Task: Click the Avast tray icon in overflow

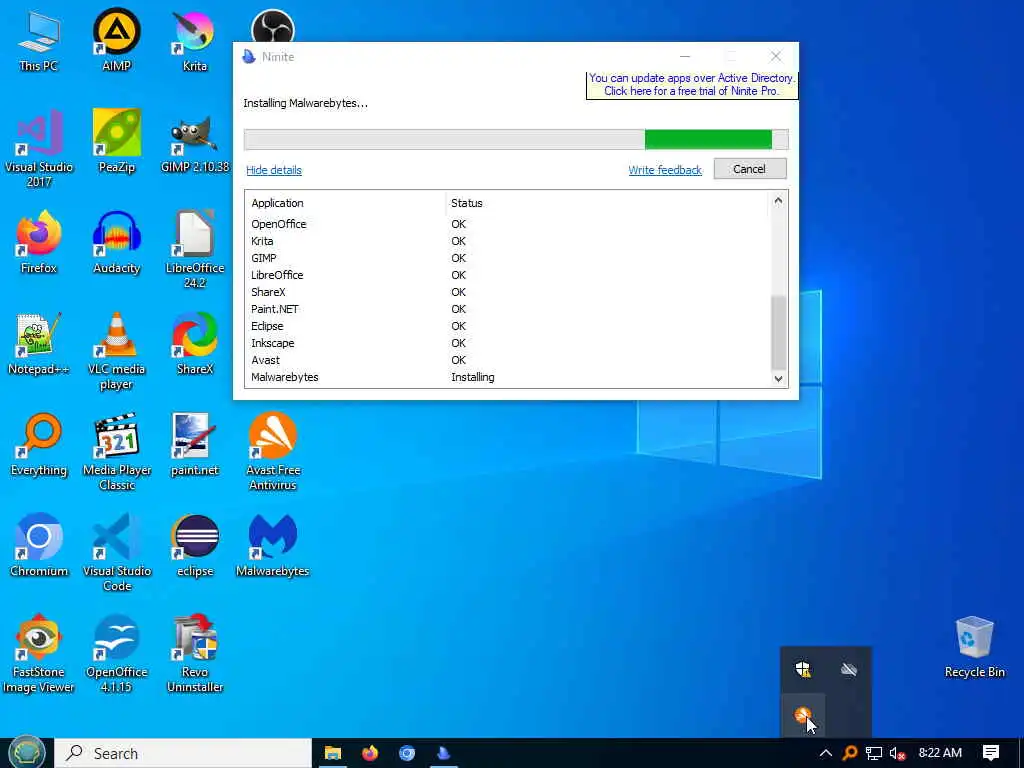Action: 803,714
